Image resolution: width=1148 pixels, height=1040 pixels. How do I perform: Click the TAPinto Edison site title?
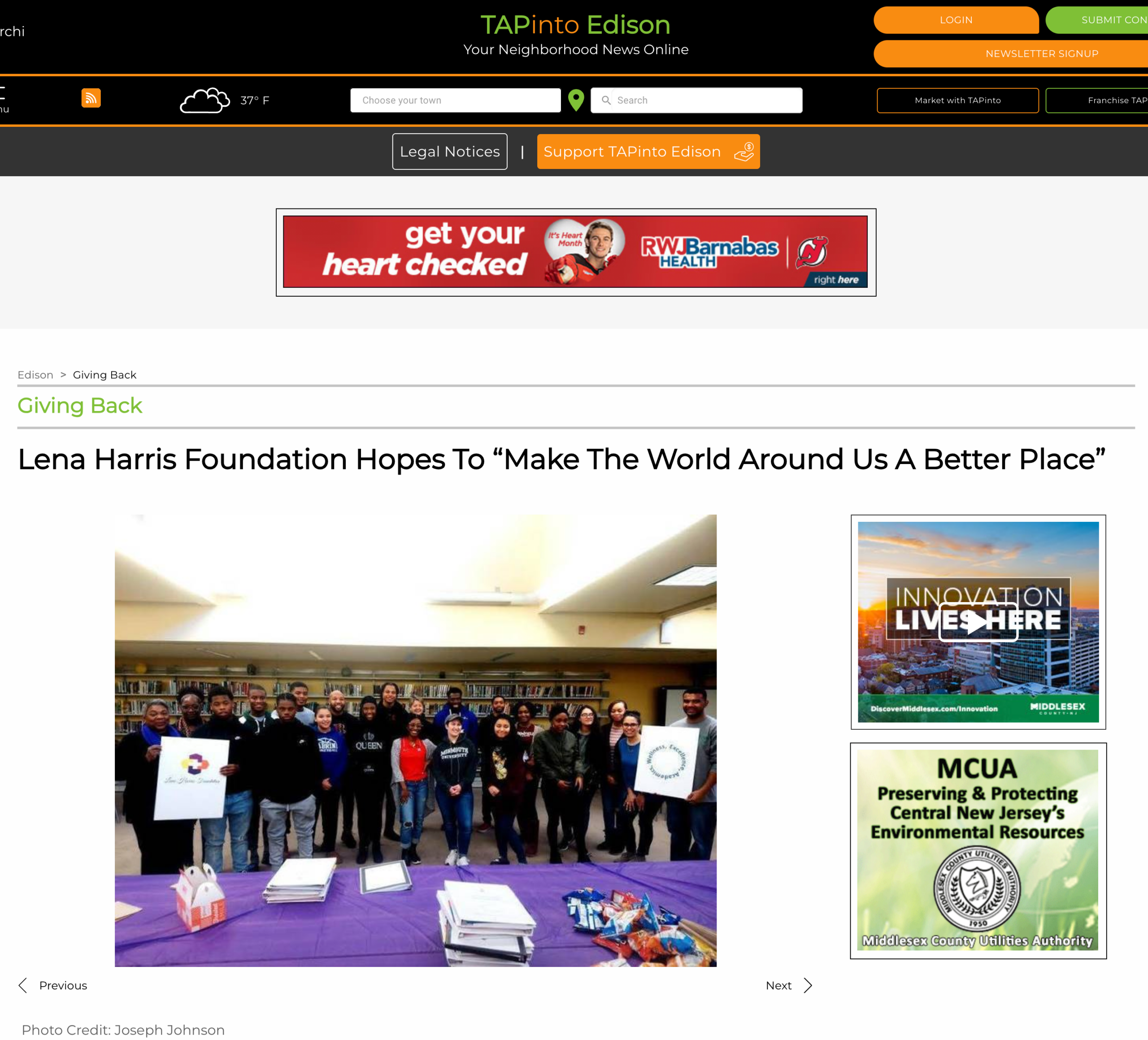575,25
